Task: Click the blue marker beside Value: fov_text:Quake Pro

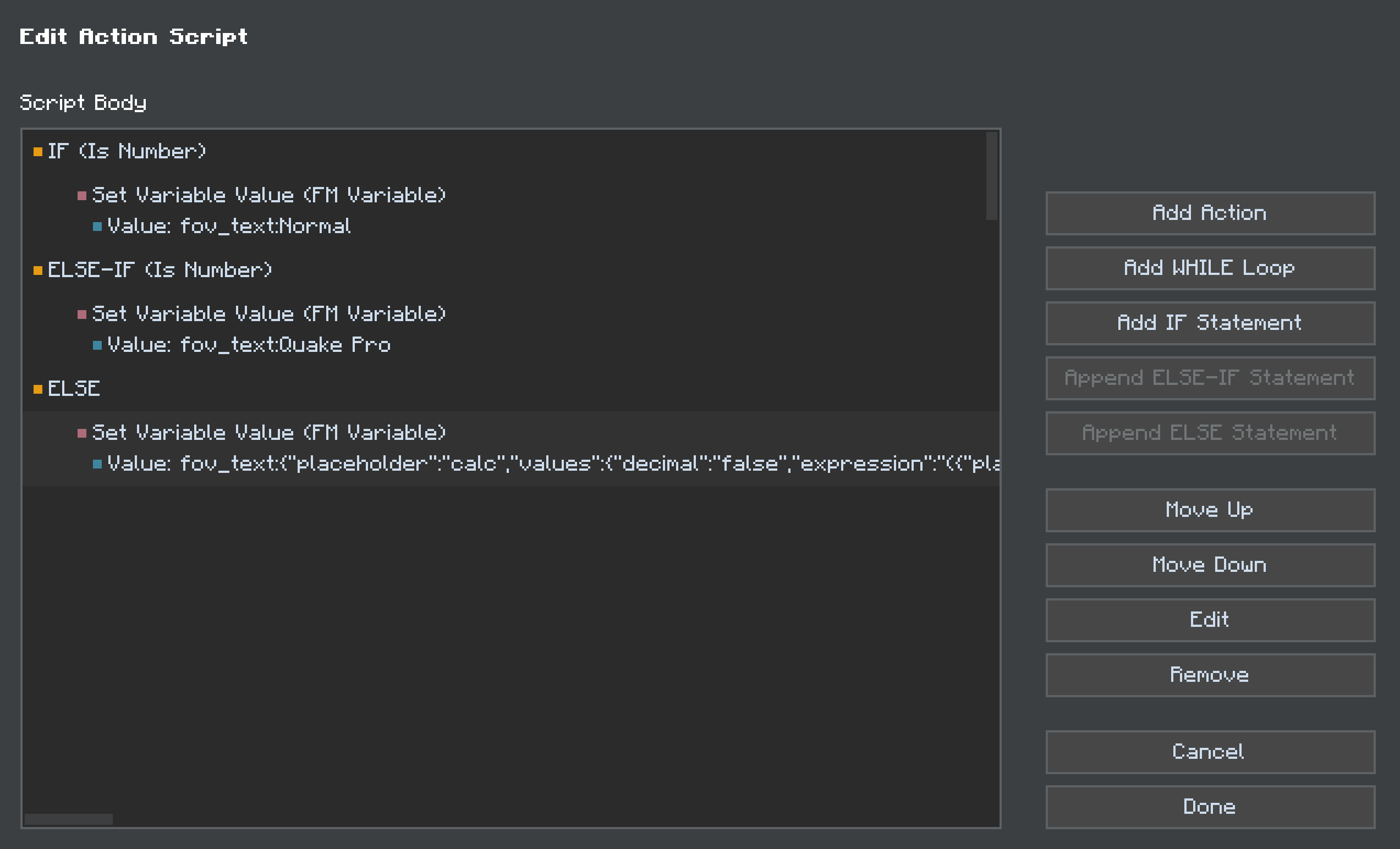Action: (97, 345)
